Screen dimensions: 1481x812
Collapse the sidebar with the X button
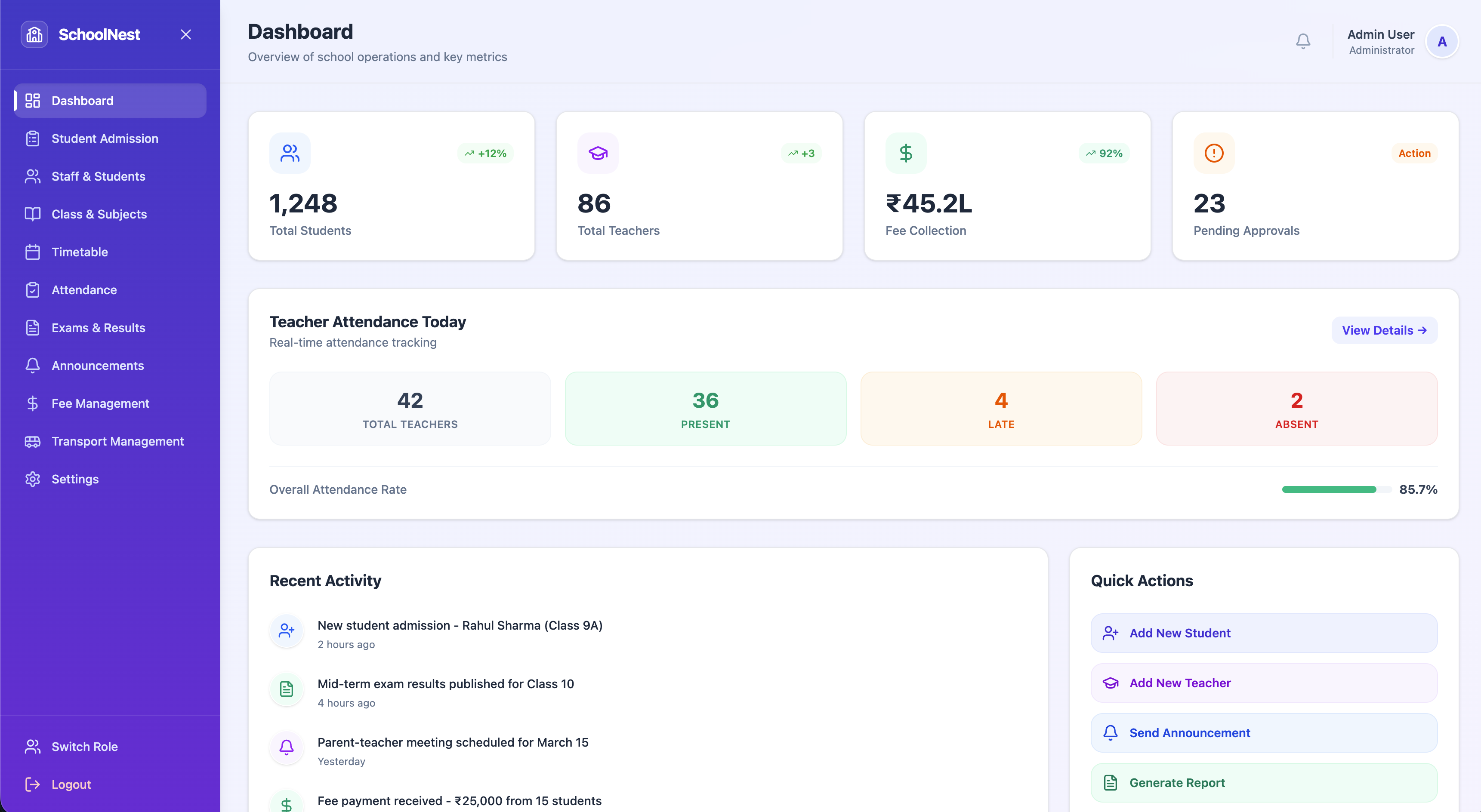coord(186,34)
